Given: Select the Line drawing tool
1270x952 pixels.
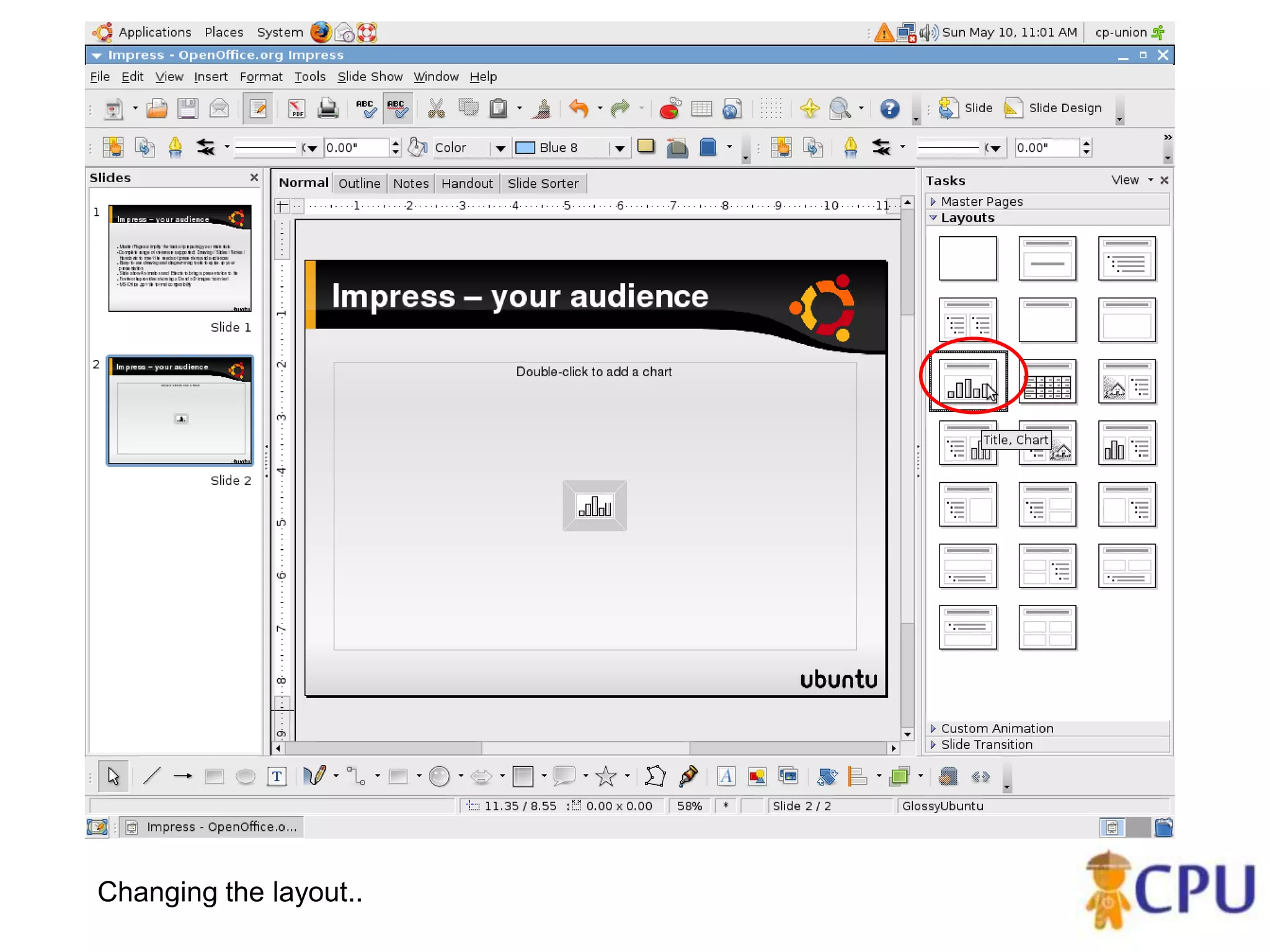Looking at the screenshot, I should click(x=151, y=776).
